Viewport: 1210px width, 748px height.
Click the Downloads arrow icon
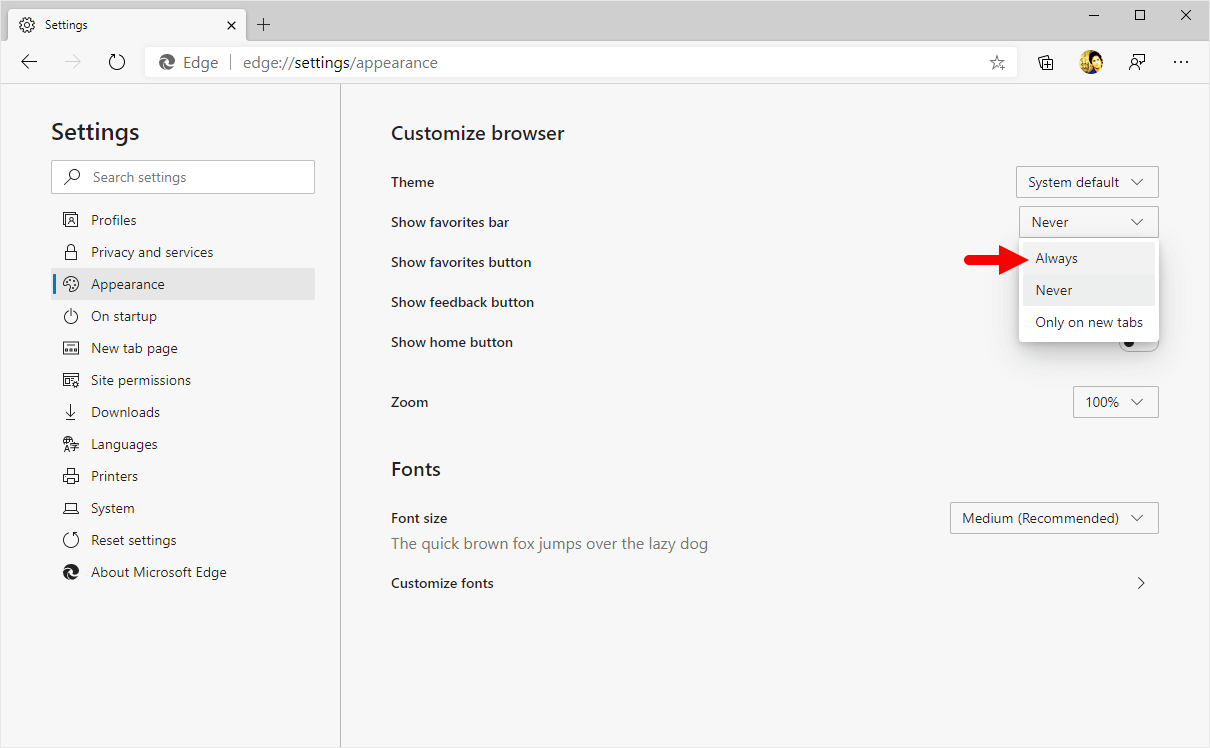[70, 412]
